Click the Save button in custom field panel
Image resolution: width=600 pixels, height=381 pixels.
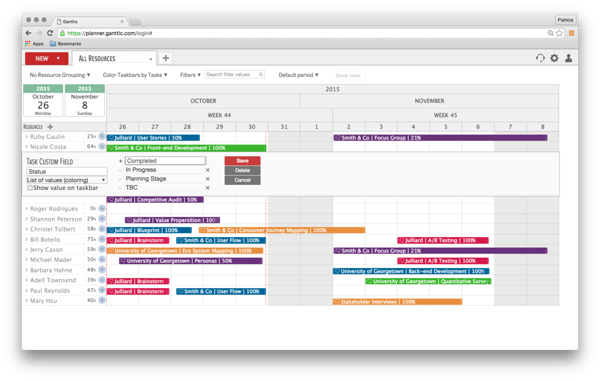[x=243, y=161]
